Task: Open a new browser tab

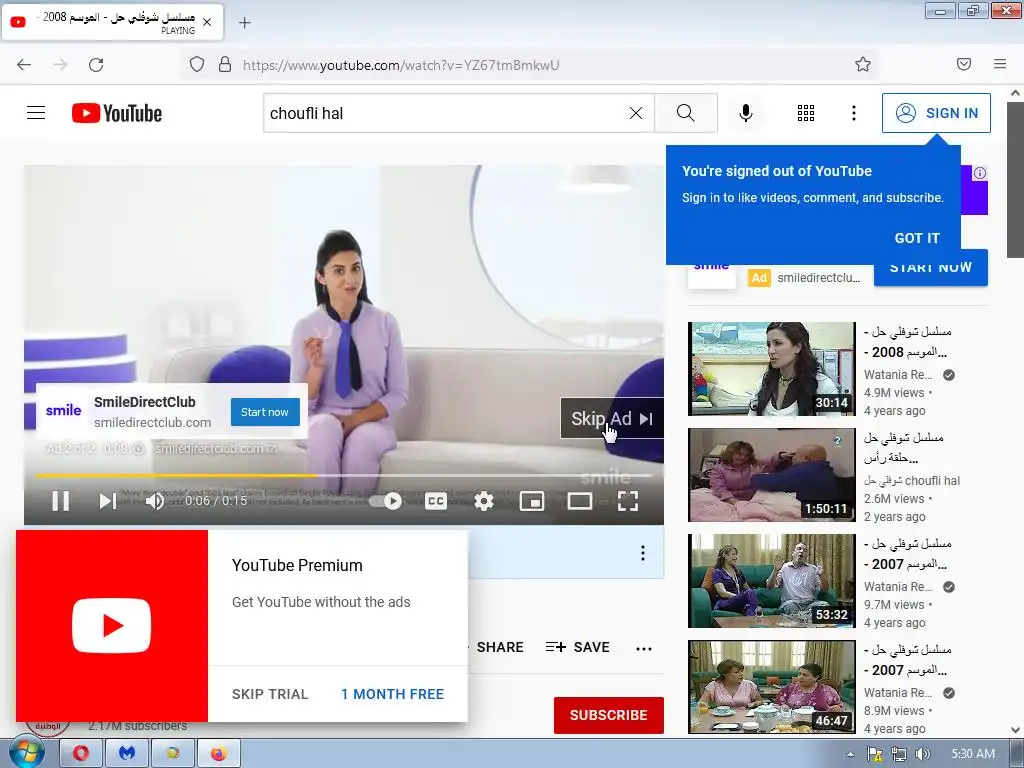Action: pos(244,23)
